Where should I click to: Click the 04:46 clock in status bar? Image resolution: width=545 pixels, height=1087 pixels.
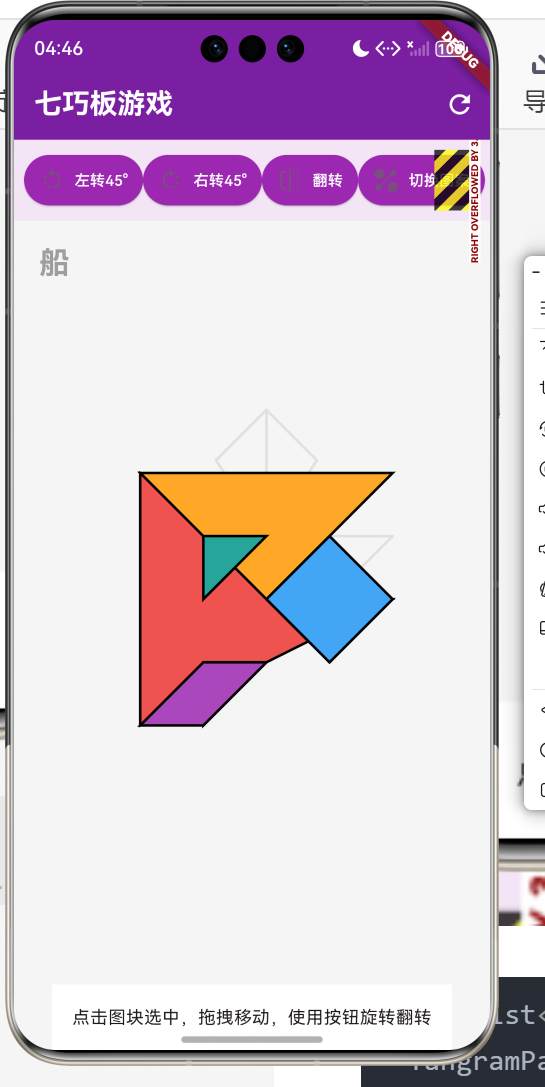pyautogui.click(x=58, y=49)
